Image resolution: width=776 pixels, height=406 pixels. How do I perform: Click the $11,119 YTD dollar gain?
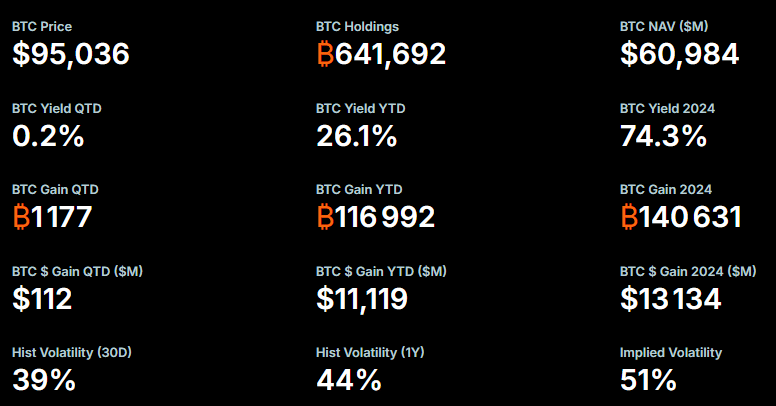[x=364, y=298]
